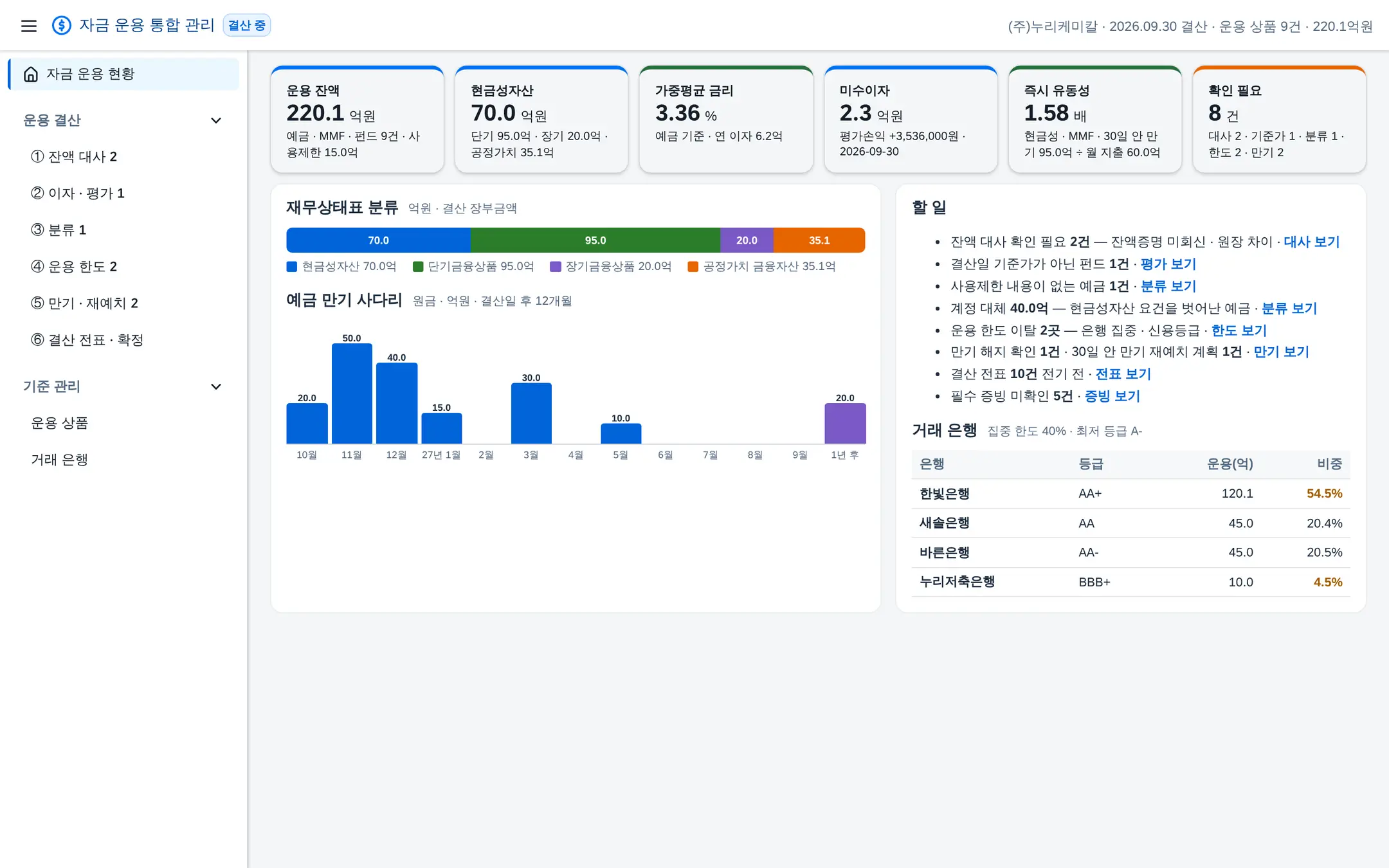1389x868 pixels.
Task: Open ⑥ 결산 전표 · 확정 item
Action: point(123,340)
